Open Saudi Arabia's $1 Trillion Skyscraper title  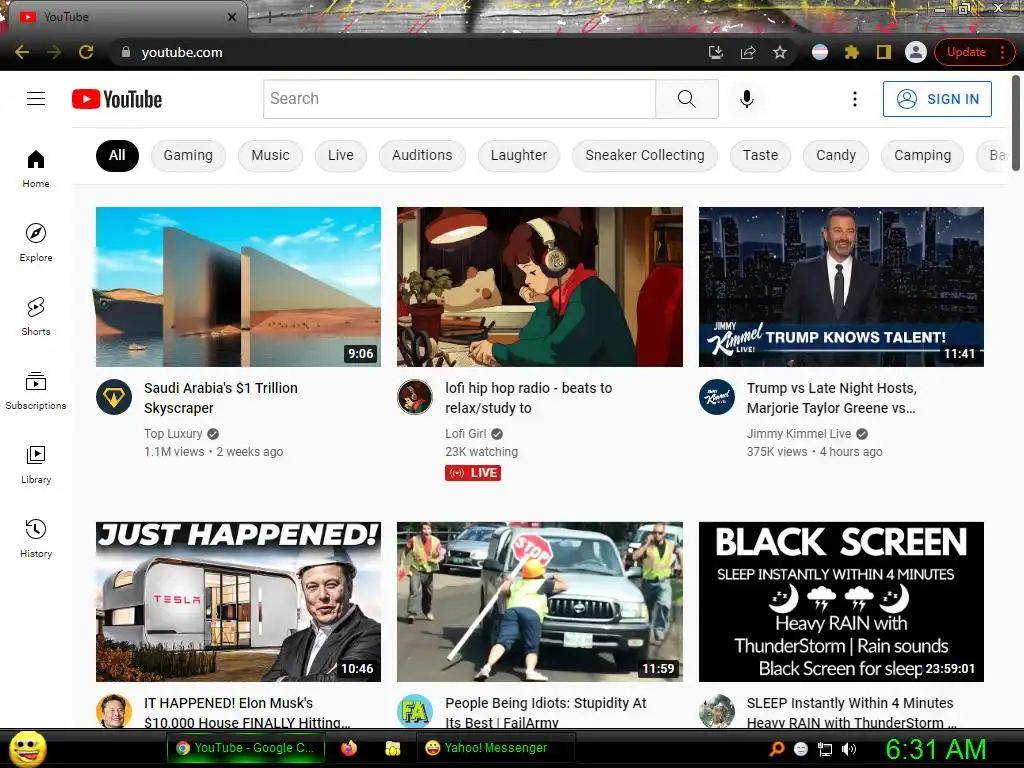221,398
